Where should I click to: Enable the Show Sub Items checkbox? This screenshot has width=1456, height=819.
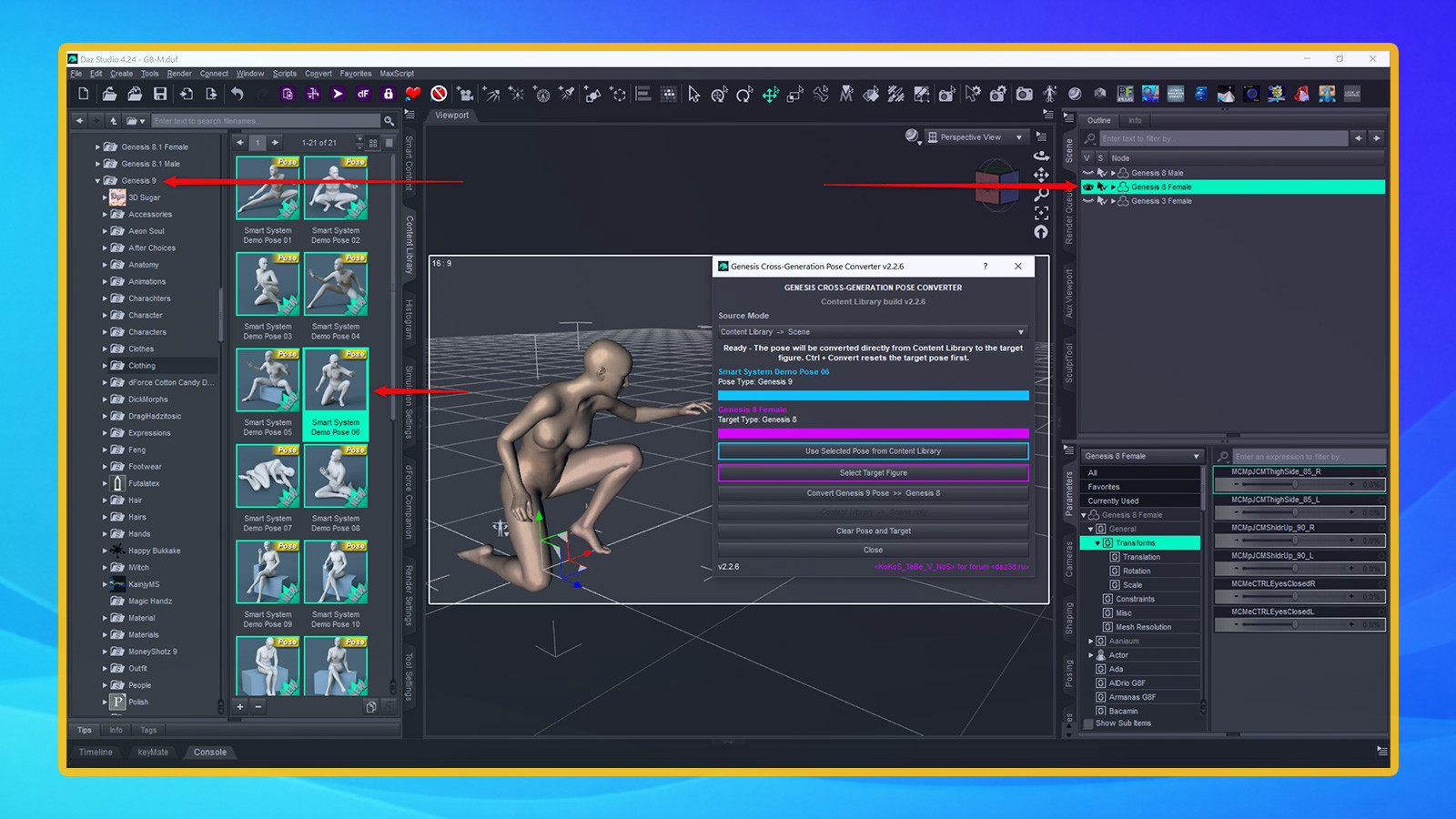1087,723
